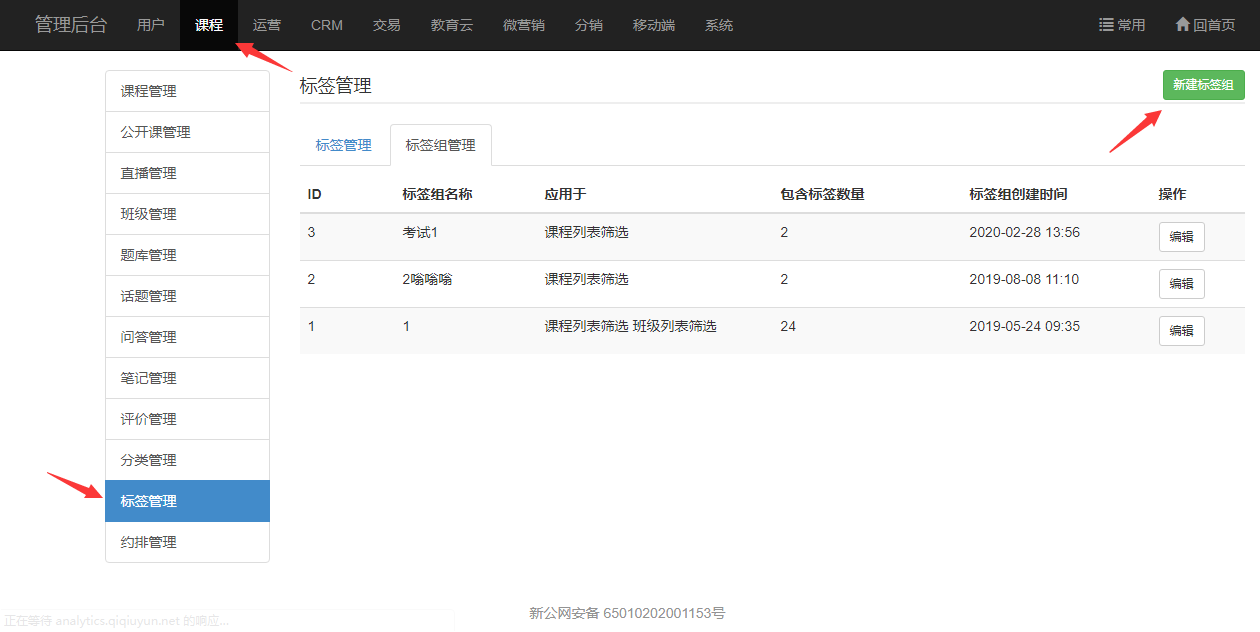Click 编辑 for tag group ID 1
Image resolution: width=1260 pixels, height=632 pixels.
(x=1181, y=331)
